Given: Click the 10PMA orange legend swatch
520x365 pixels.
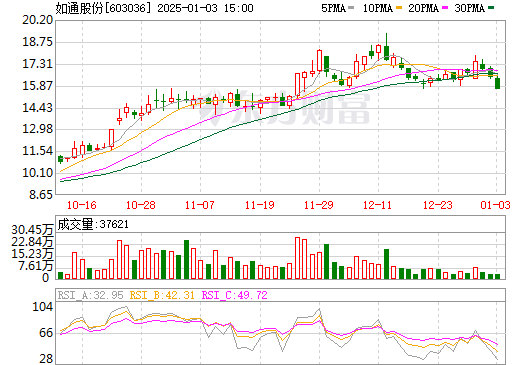Looking at the screenshot, I should (x=398, y=8).
